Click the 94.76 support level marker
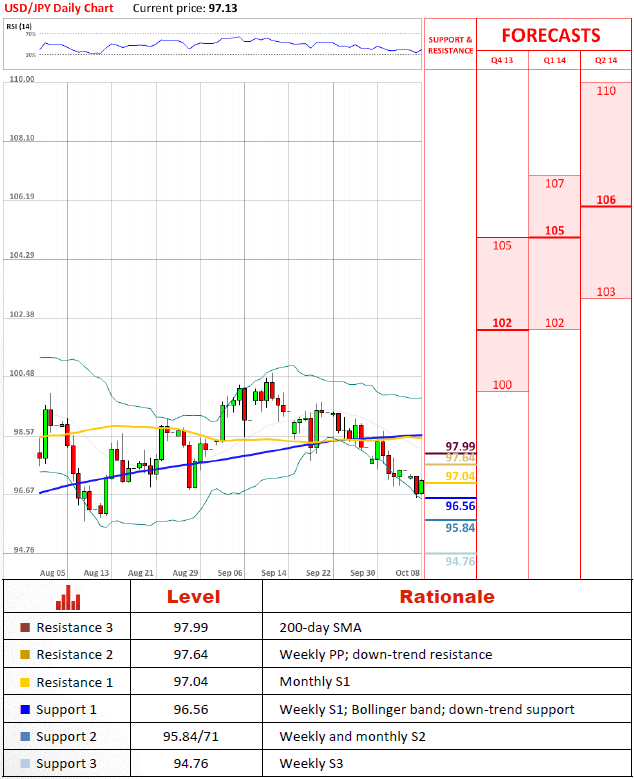The image size is (634, 779). point(460,561)
